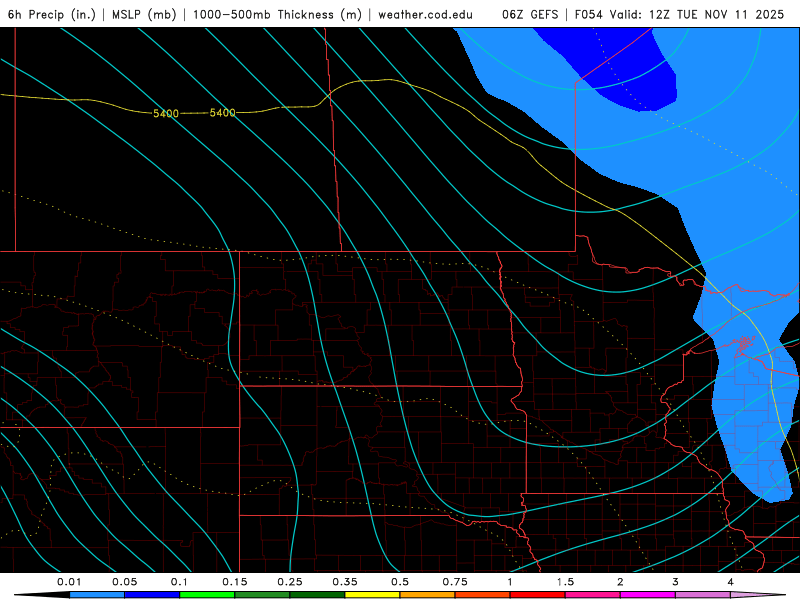Viewport: 800px width, 600px height.
Task: Select the bright green 0.1 legend color
Action: (x=207, y=595)
